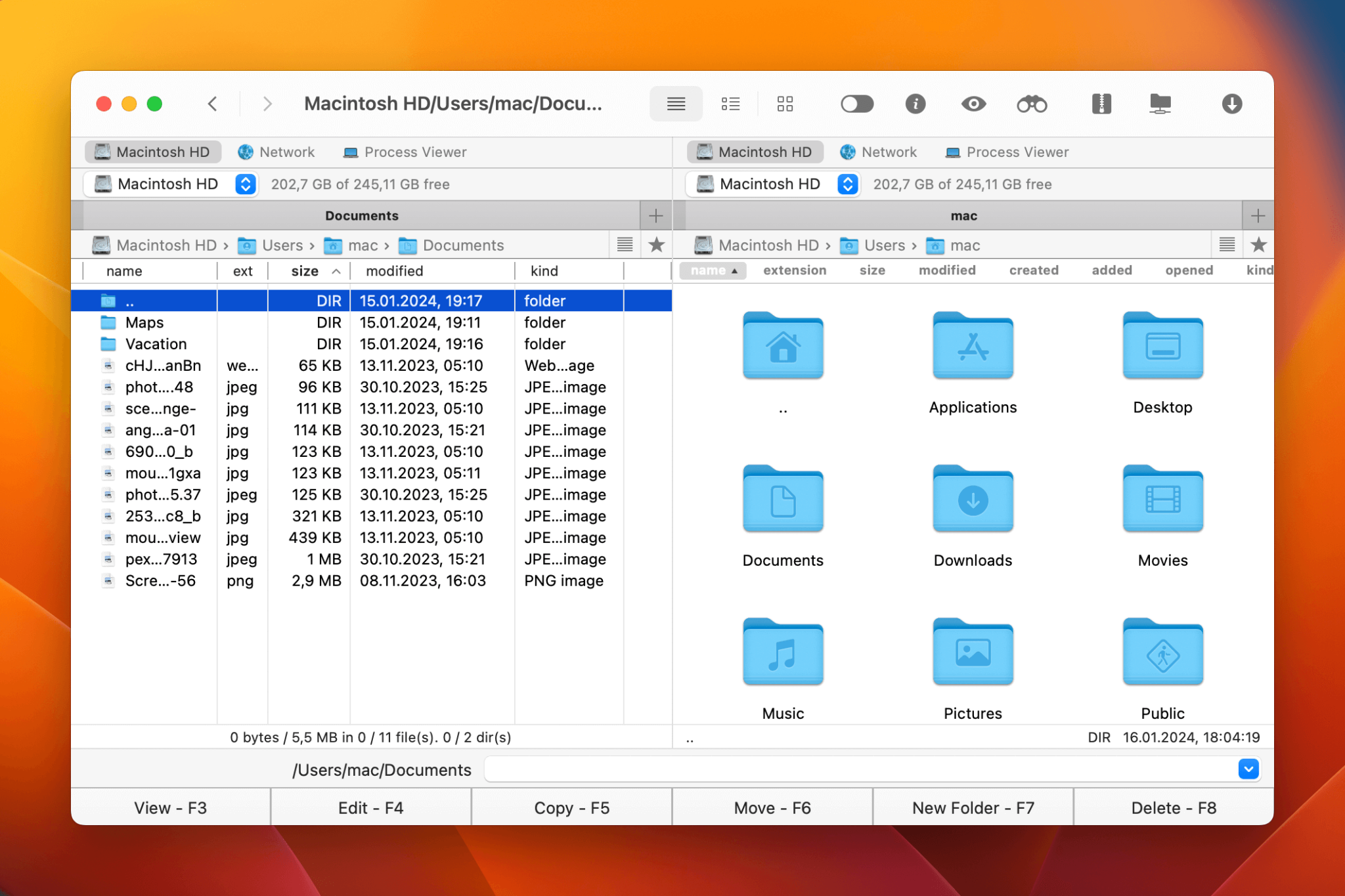Open file info with the info icon
The width and height of the screenshot is (1345, 896).
[x=915, y=104]
